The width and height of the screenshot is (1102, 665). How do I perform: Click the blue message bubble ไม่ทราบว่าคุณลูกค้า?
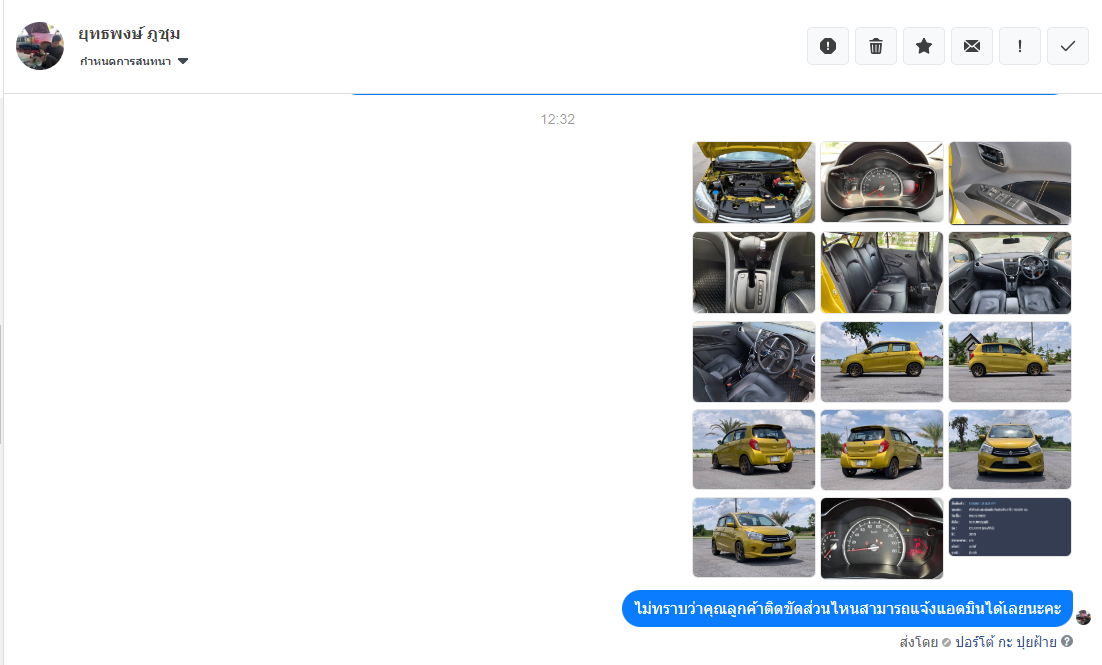click(x=848, y=608)
